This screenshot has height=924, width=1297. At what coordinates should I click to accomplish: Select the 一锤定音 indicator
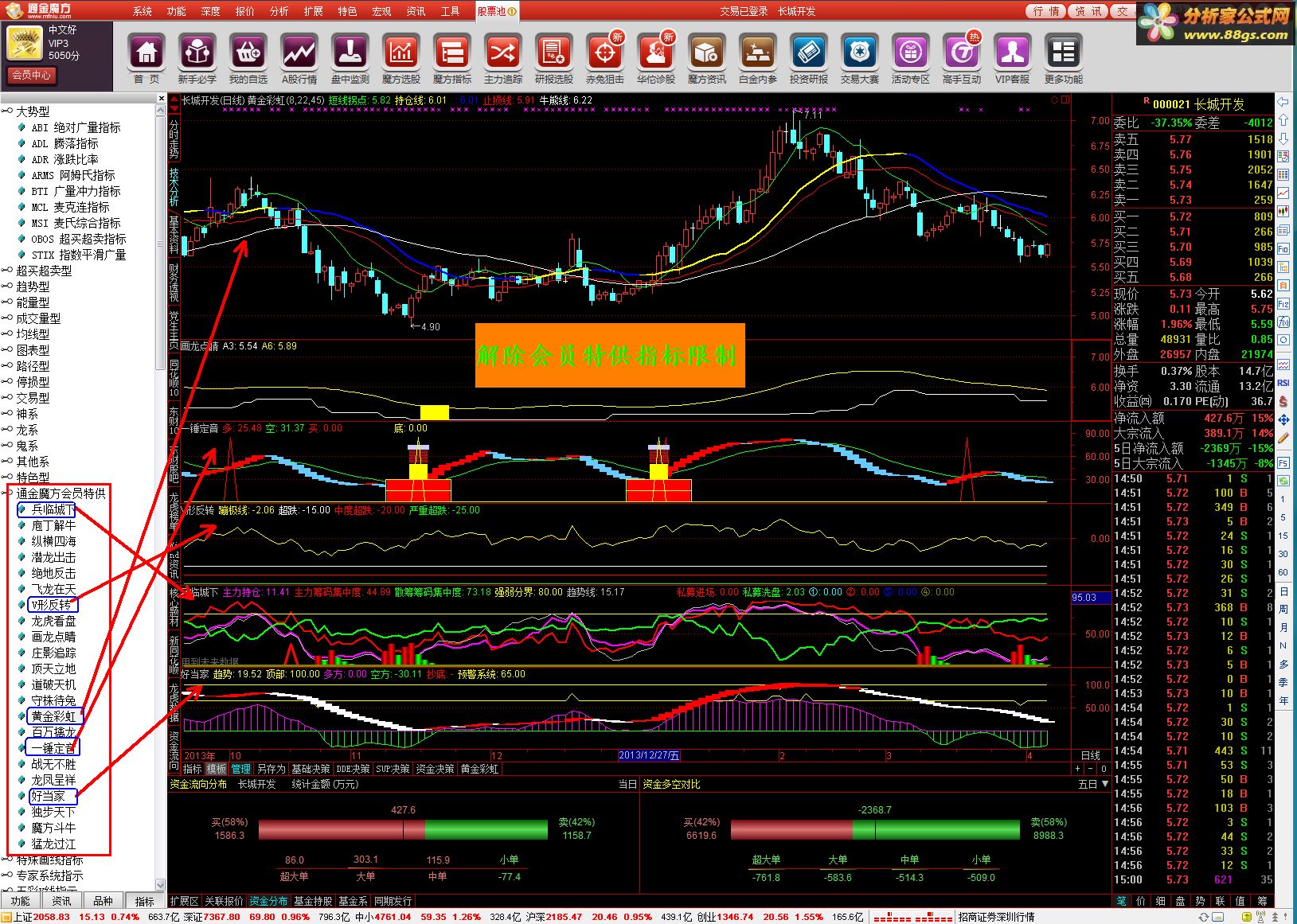53,748
